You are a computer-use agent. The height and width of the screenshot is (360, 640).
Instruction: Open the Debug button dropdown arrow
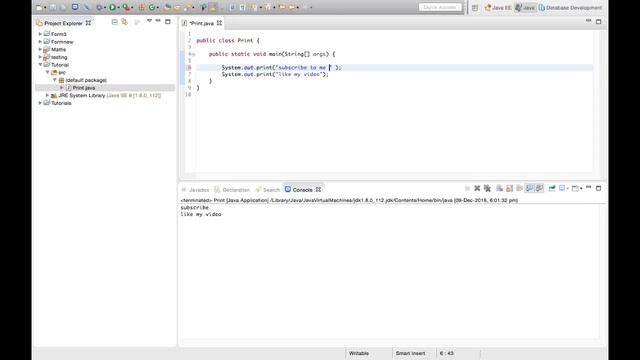point(105,8)
